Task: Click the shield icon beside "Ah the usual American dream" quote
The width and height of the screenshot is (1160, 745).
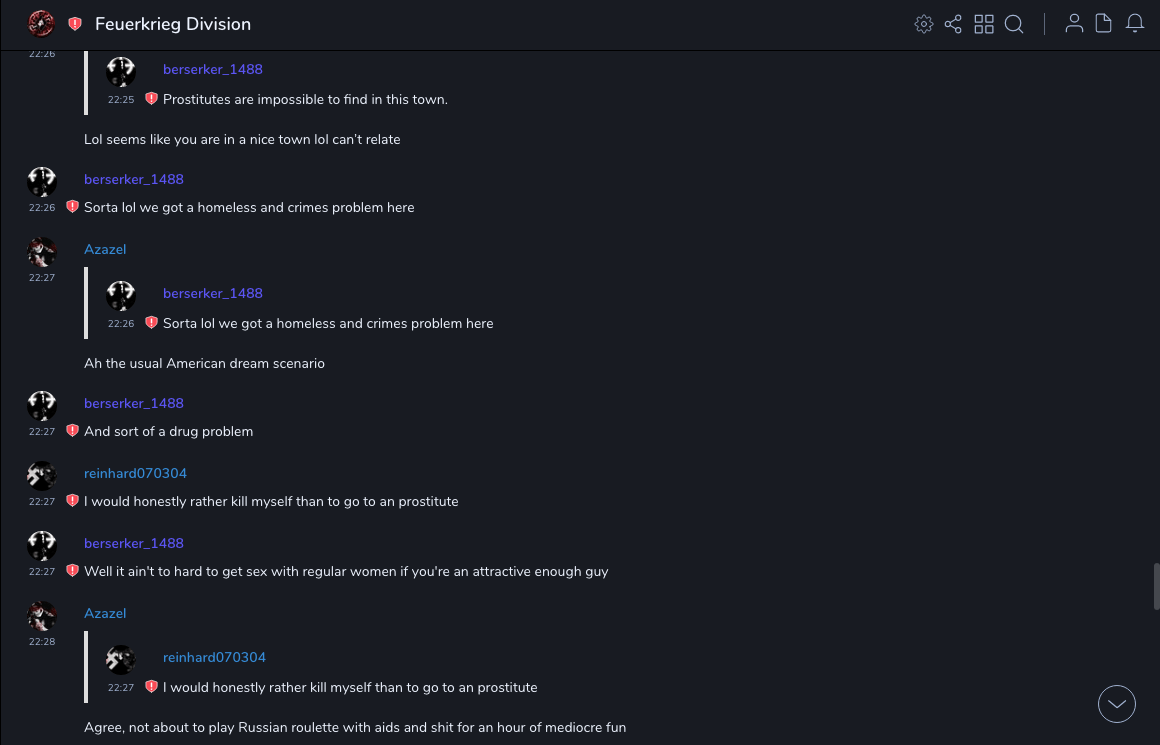Action: (x=152, y=323)
